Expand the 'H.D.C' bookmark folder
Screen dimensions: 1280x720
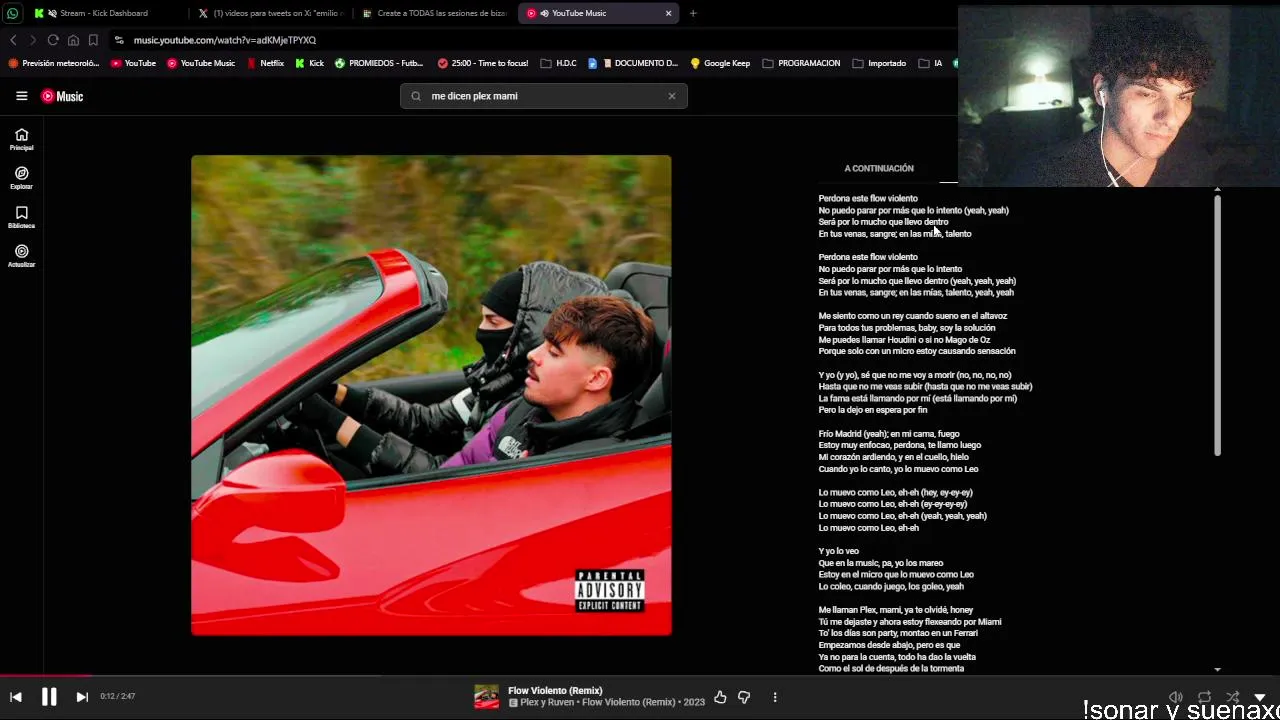point(559,63)
